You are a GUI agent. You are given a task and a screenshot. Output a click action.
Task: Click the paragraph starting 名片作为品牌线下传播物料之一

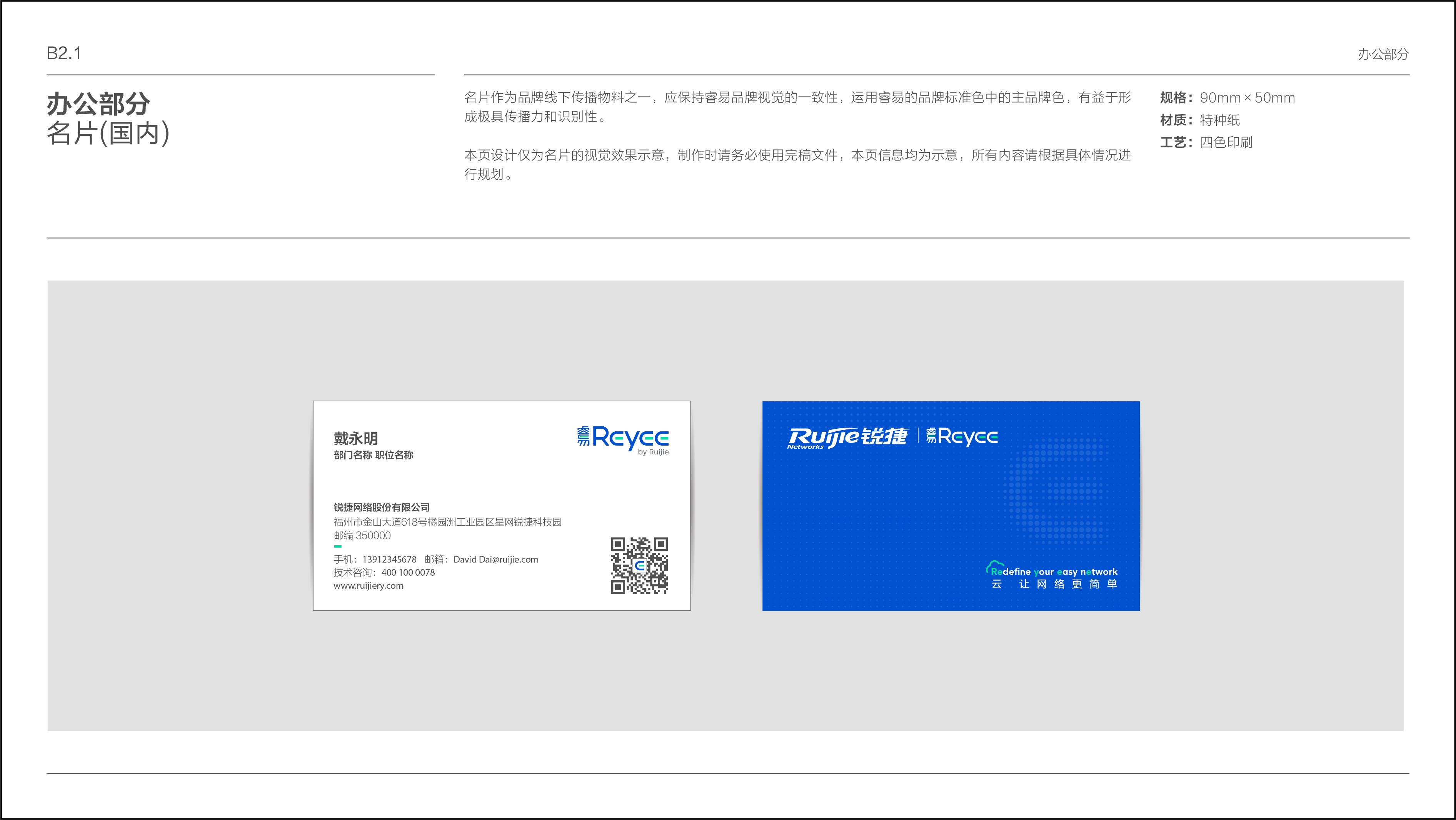click(797, 107)
